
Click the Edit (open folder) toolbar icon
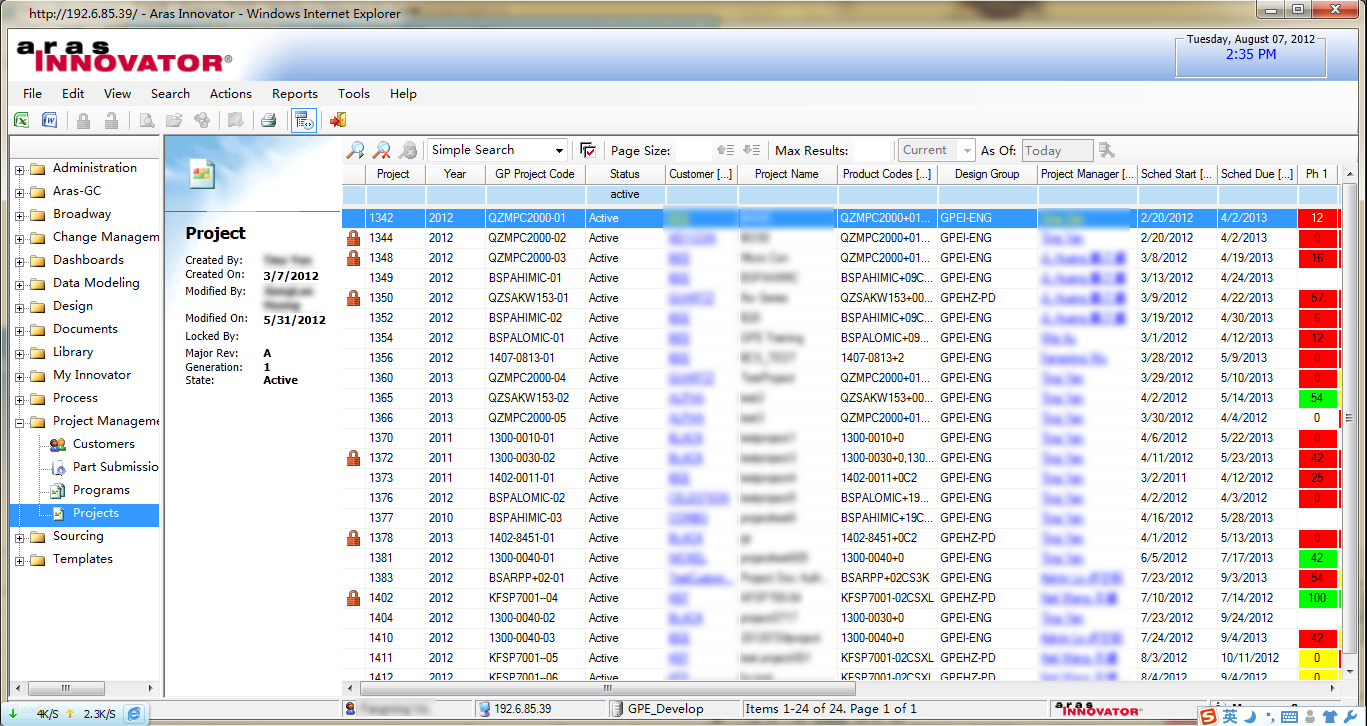point(174,121)
